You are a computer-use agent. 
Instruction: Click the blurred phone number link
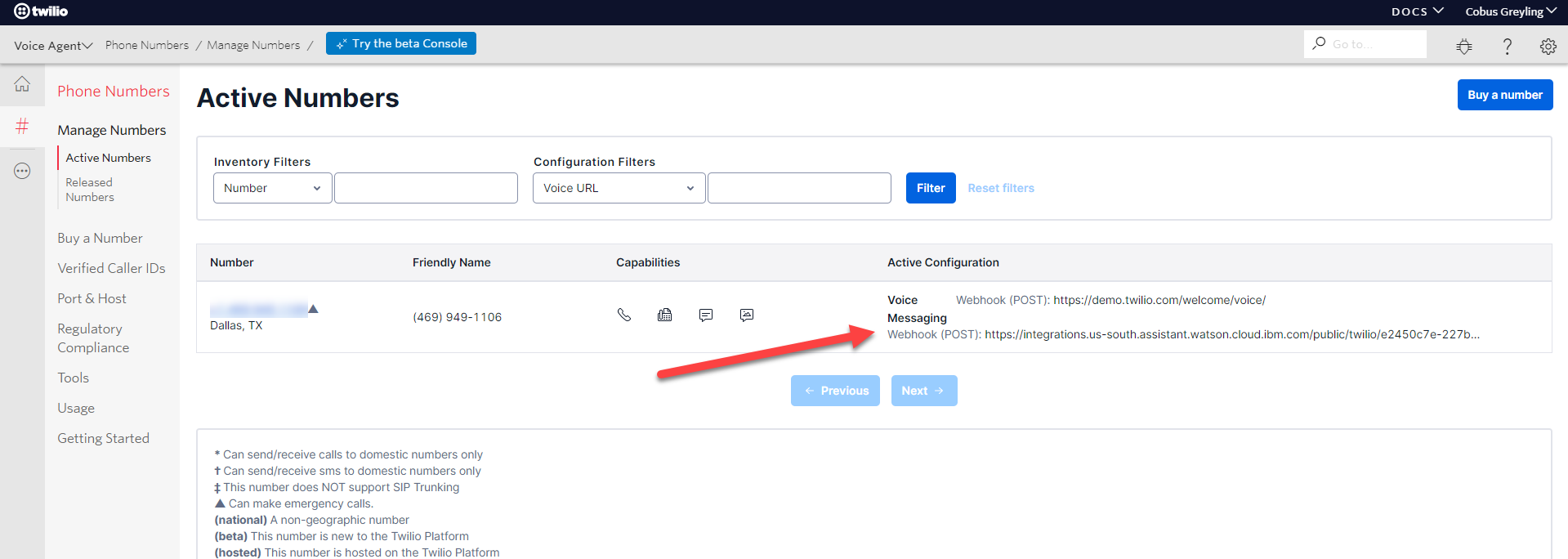tap(258, 310)
